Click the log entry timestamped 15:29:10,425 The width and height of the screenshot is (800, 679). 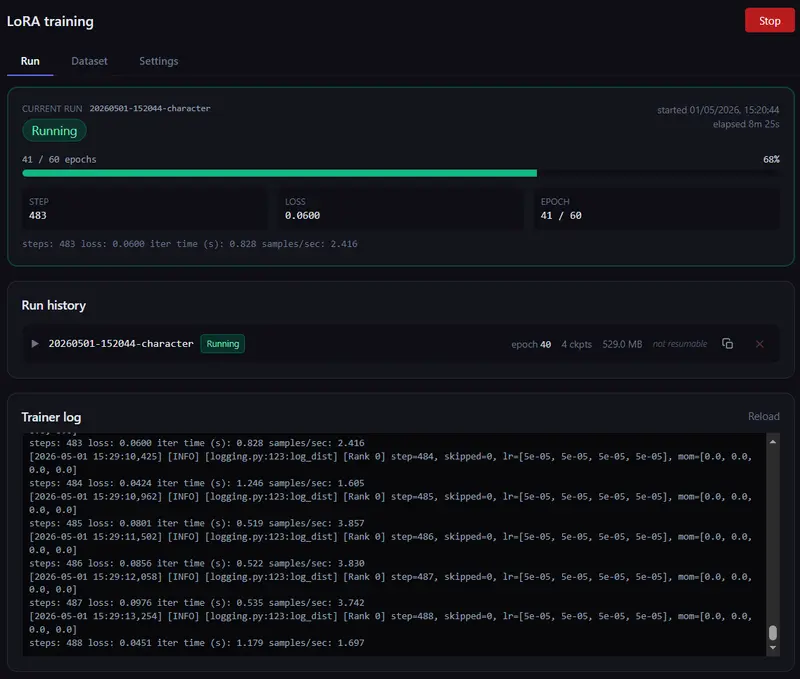391,463
